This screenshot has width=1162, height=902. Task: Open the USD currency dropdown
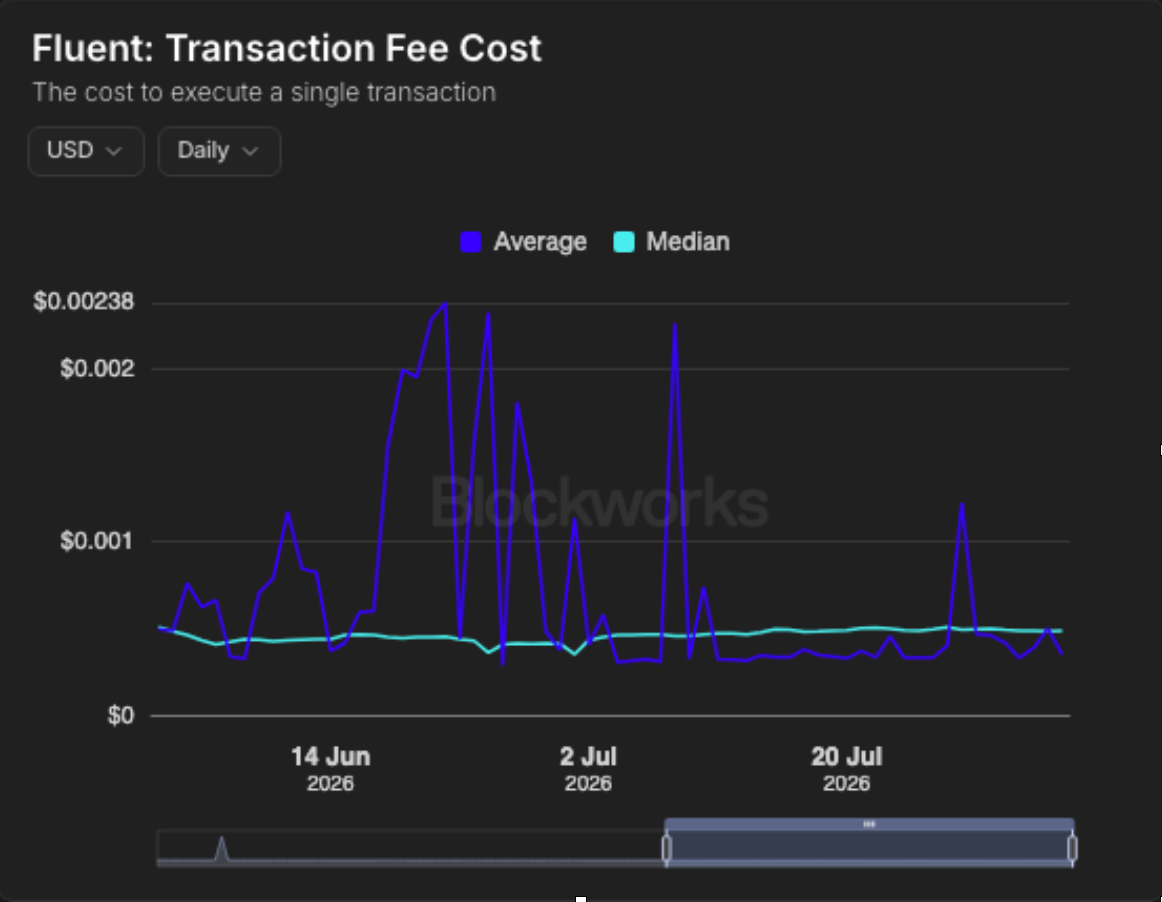point(86,151)
